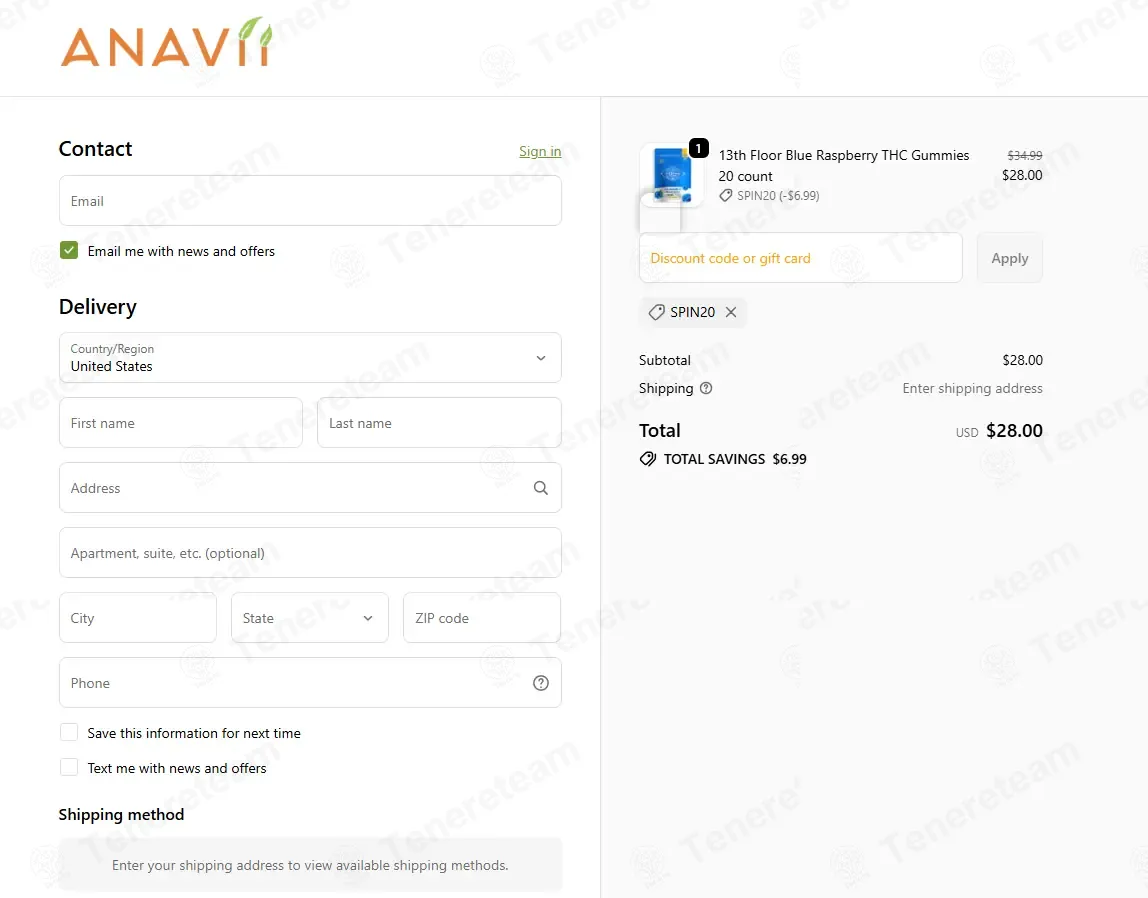1148x898 pixels.
Task: Focus the Email input field
Action: click(310, 201)
